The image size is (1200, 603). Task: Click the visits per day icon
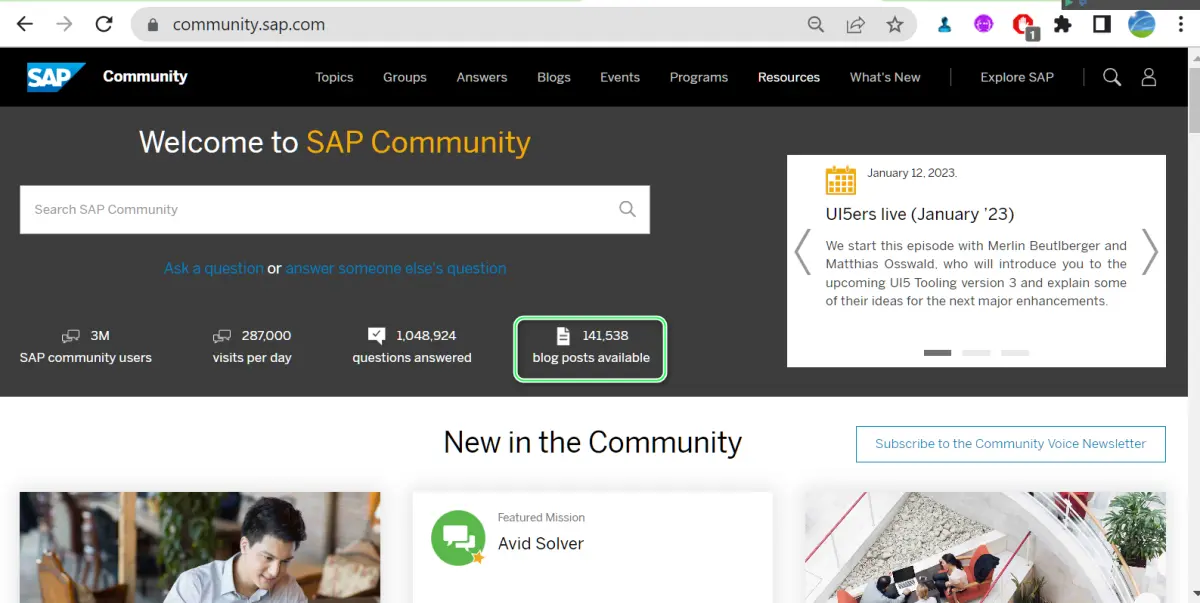tap(222, 336)
